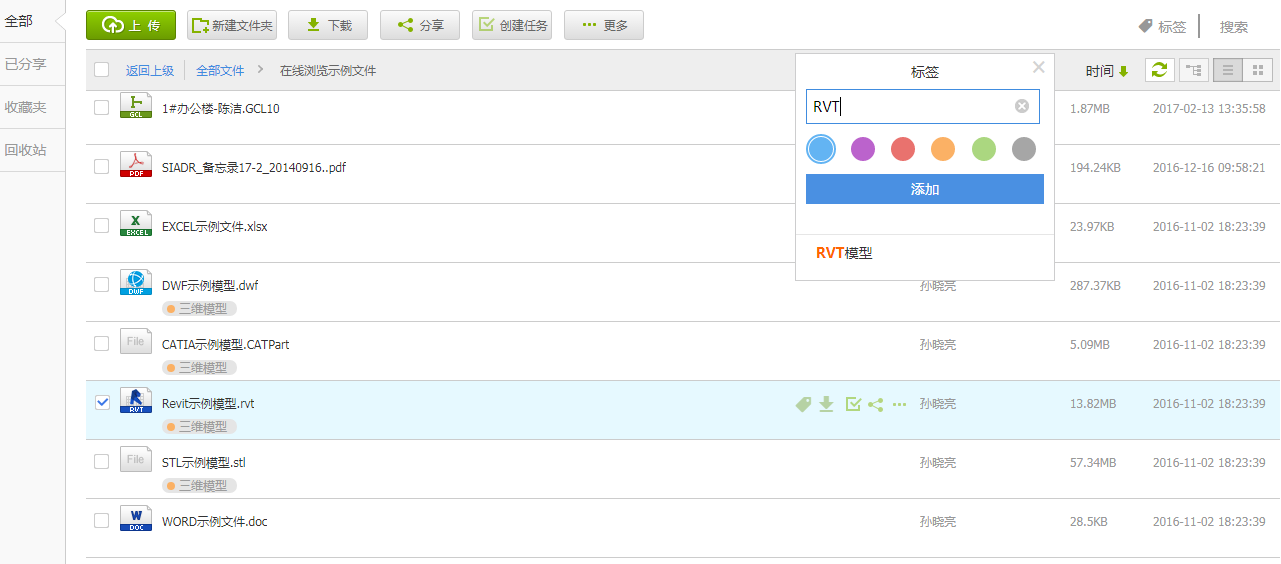The width and height of the screenshot is (1281, 564).
Task: Clear the RVT text in tag input
Action: [x=1021, y=106]
